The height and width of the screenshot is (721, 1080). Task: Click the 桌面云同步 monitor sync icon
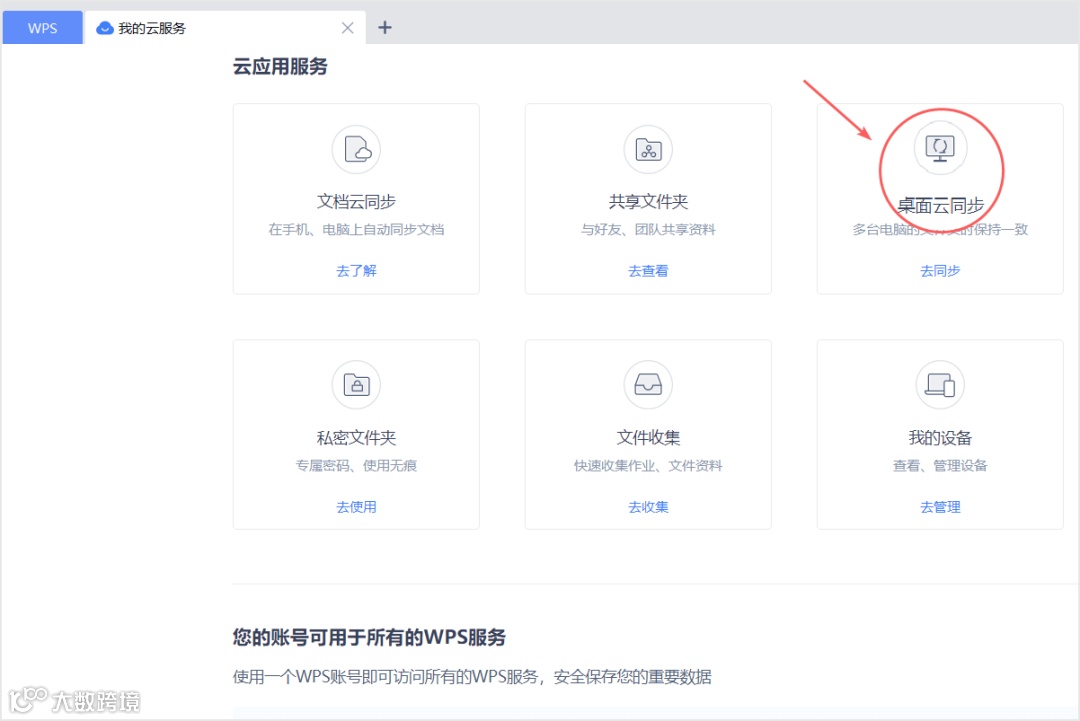point(940,148)
